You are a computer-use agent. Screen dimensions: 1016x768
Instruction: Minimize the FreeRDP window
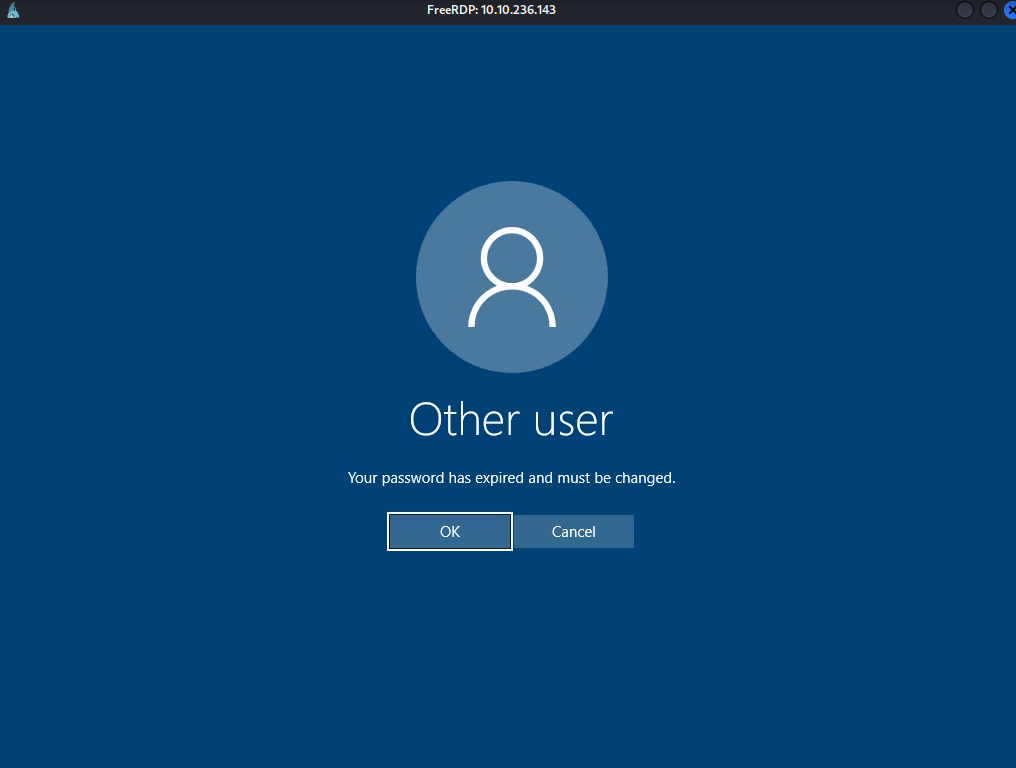click(x=965, y=10)
